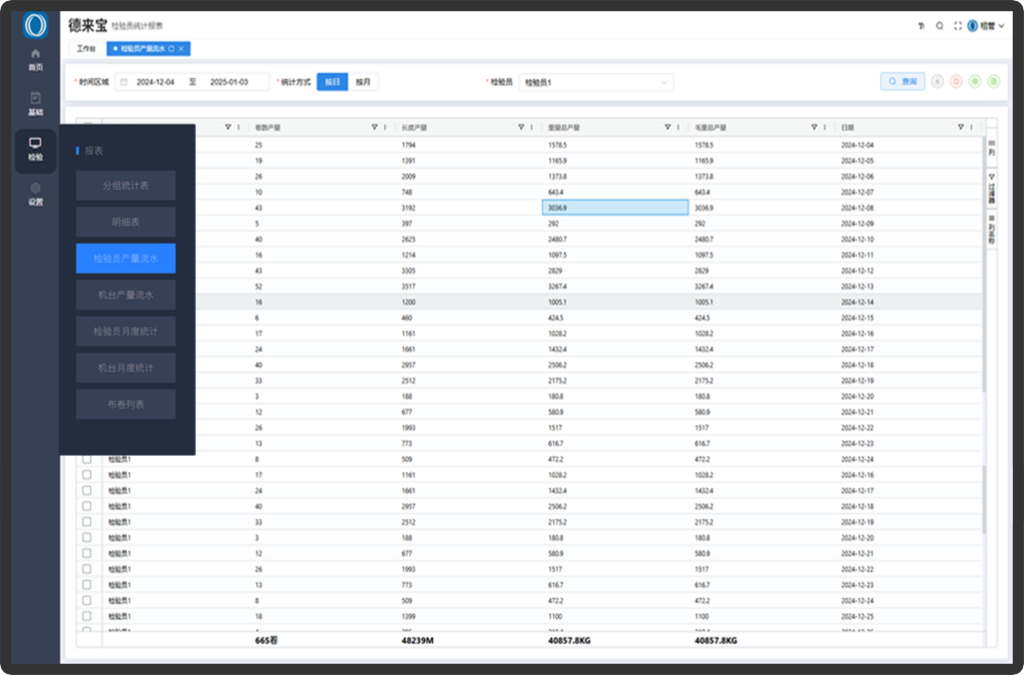Open 分组统计表 in the report menu
Viewport: 1024px width, 675px height.
[125, 185]
